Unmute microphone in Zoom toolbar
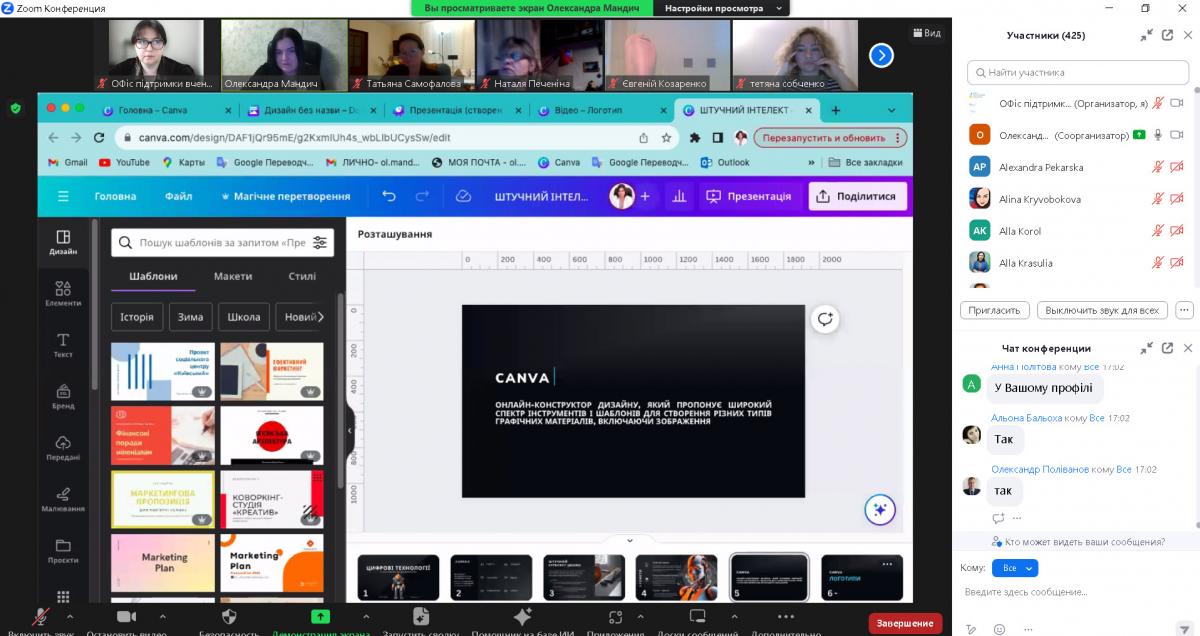This screenshot has width=1200, height=636. click(41, 616)
